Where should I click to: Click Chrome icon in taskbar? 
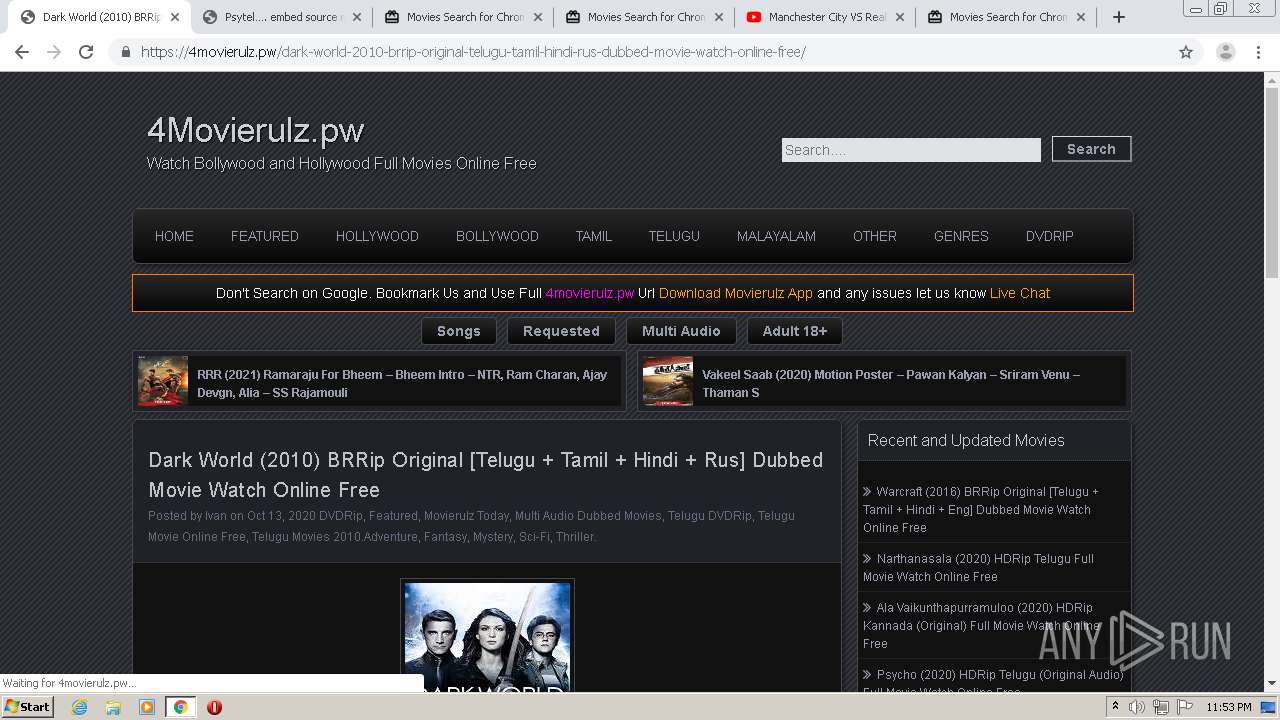[x=180, y=707]
